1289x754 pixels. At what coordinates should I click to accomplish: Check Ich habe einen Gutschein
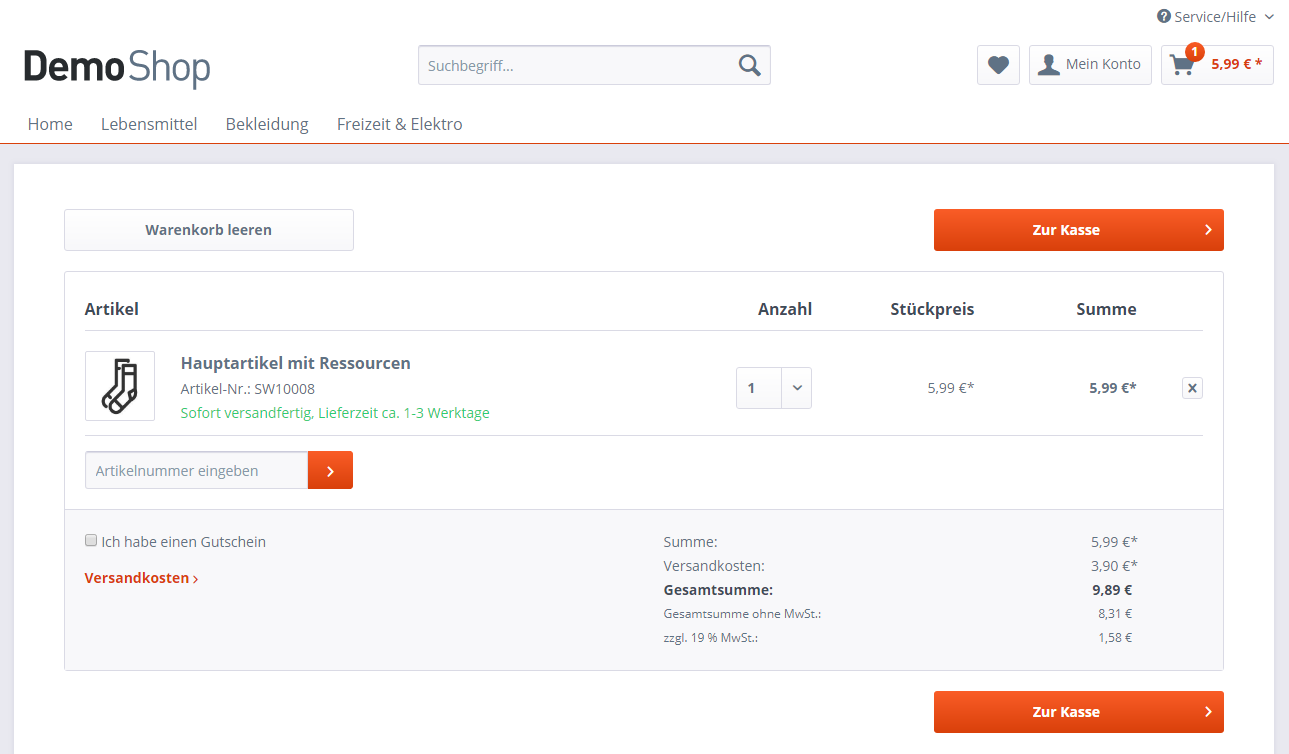click(x=91, y=541)
